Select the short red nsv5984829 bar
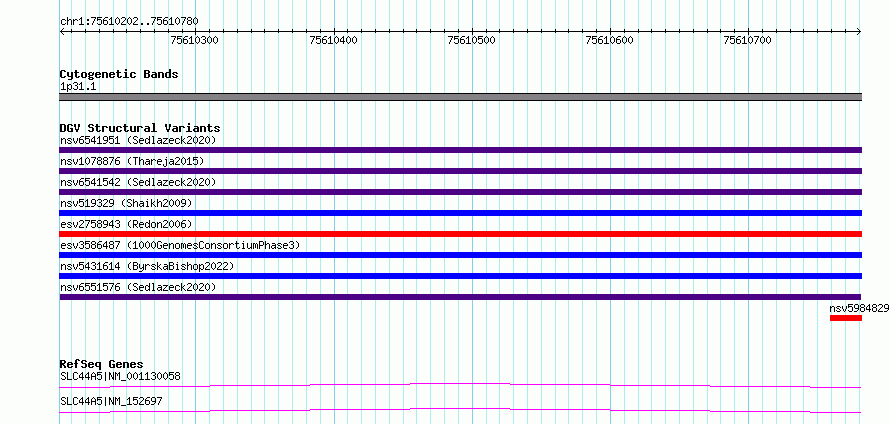 (846, 318)
